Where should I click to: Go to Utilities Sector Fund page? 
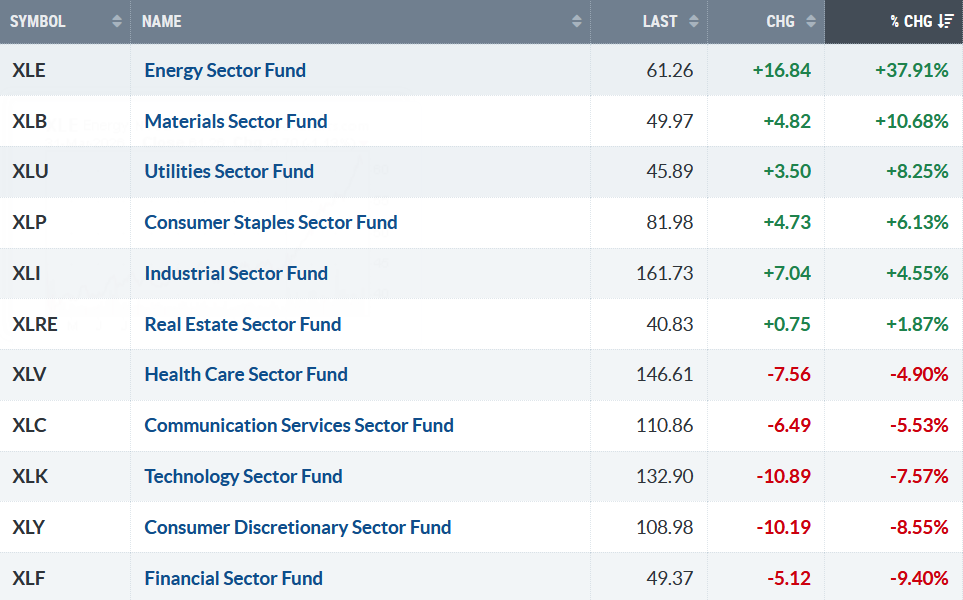click(x=229, y=171)
